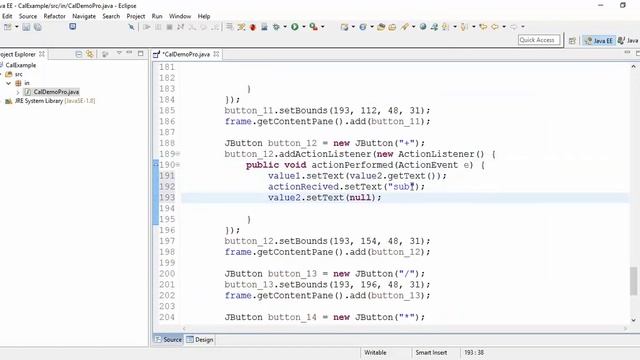Open the Back history dropdown arrow

504,27
